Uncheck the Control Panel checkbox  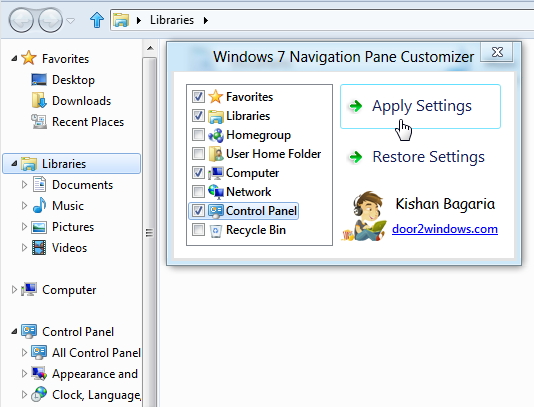tap(198, 210)
